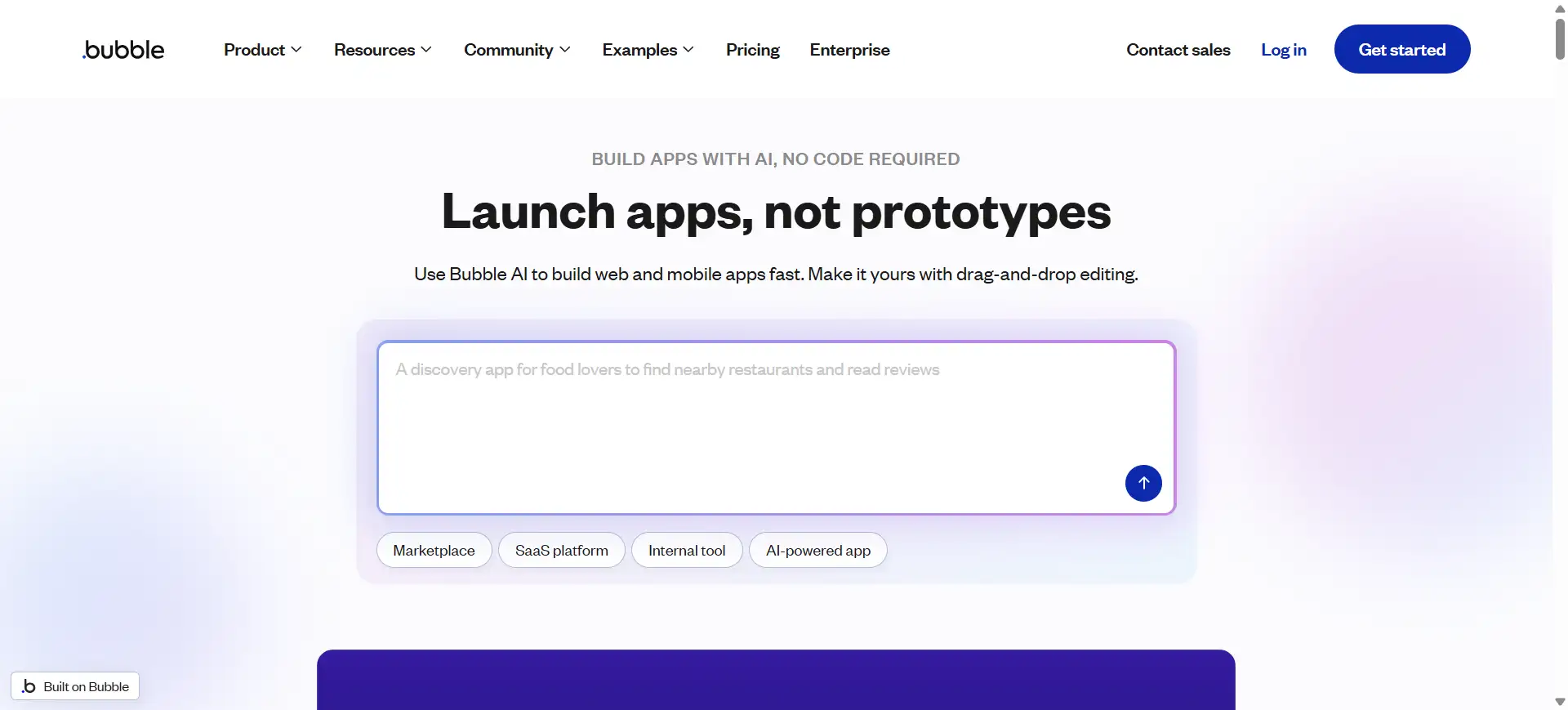Click the scrollbar up arrow

(1560, 8)
